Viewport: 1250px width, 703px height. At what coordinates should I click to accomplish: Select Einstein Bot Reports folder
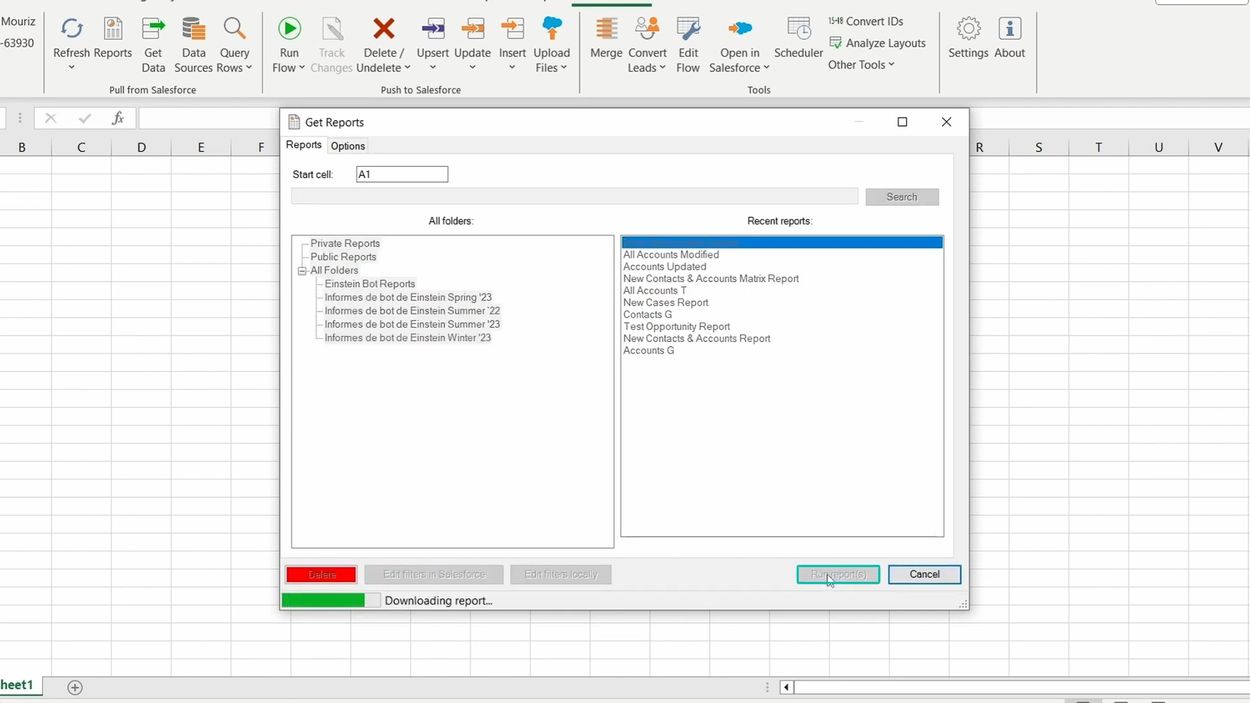coord(370,284)
